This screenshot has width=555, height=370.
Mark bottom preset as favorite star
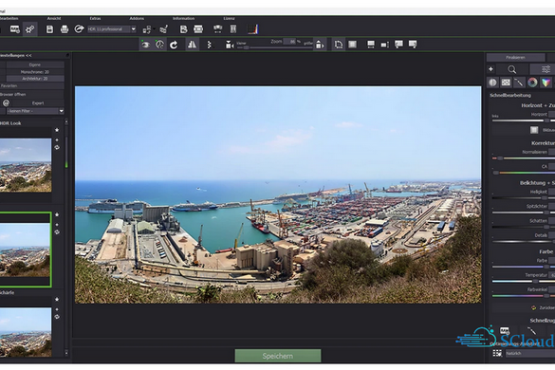pos(57,300)
